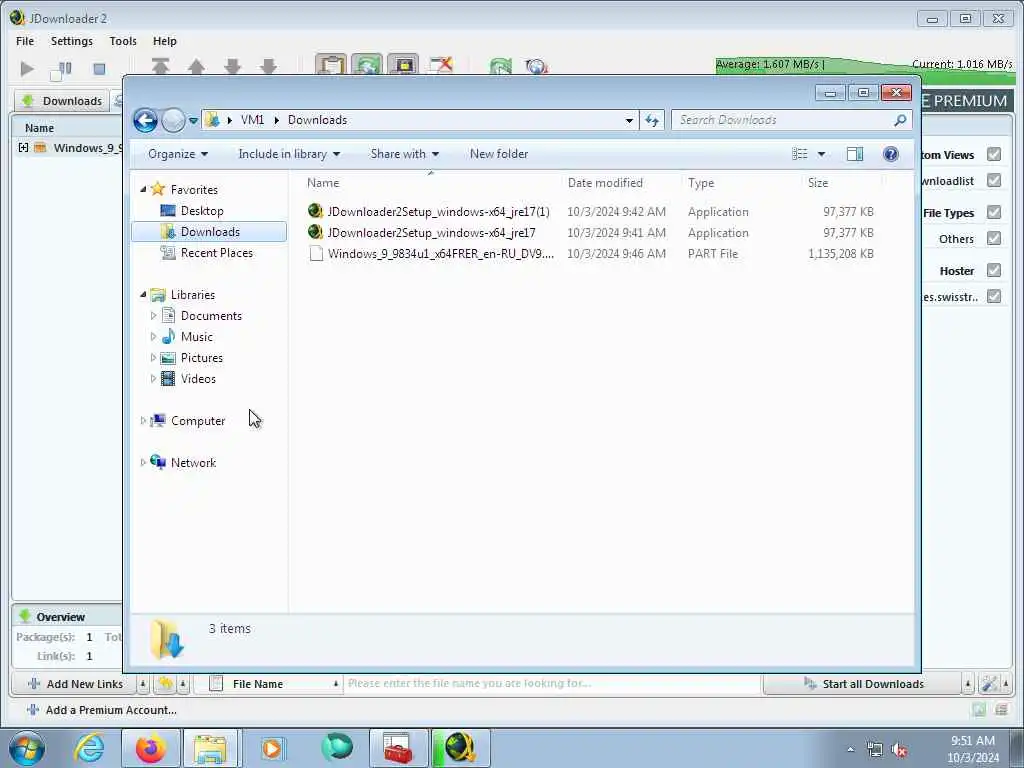1024x768 pixels.
Task: Click Add New Links button
Action: pos(75,684)
